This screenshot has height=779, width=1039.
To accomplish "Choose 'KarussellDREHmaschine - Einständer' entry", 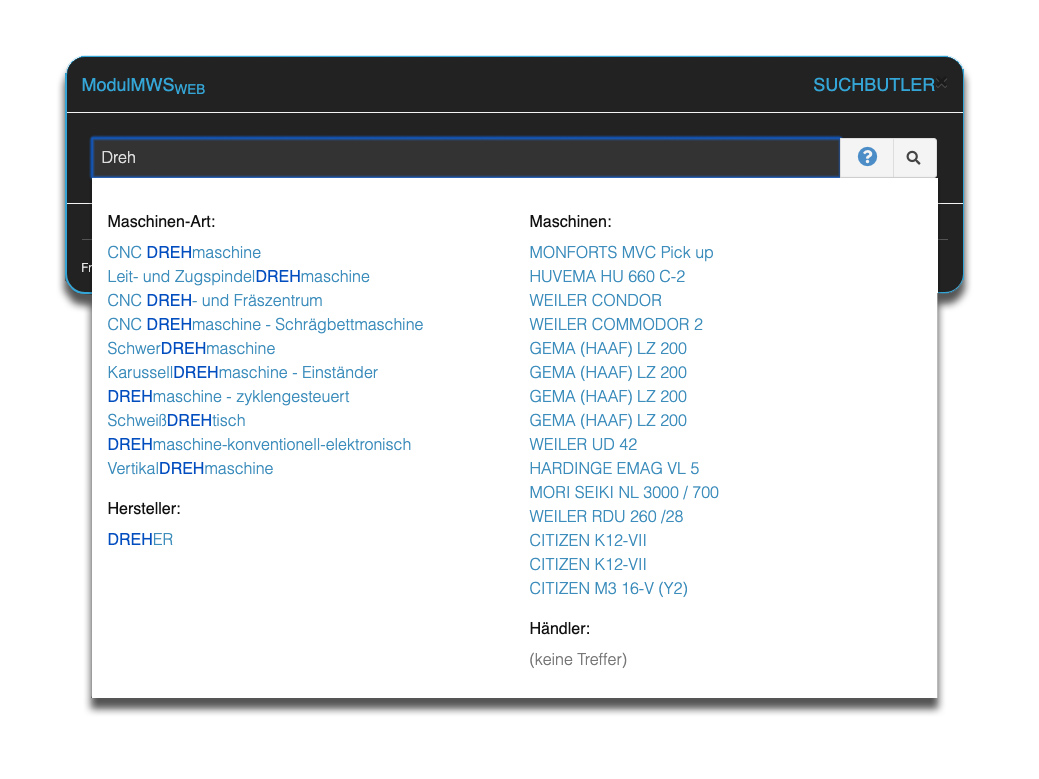I will click(x=242, y=372).
